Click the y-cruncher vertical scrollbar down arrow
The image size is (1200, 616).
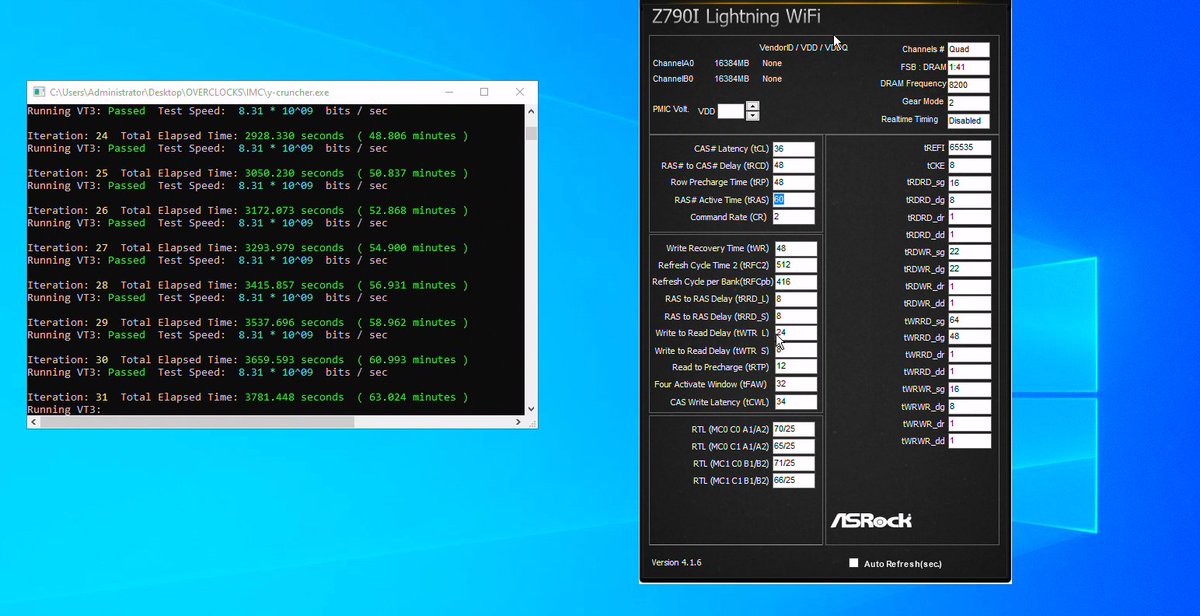click(x=532, y=409)
